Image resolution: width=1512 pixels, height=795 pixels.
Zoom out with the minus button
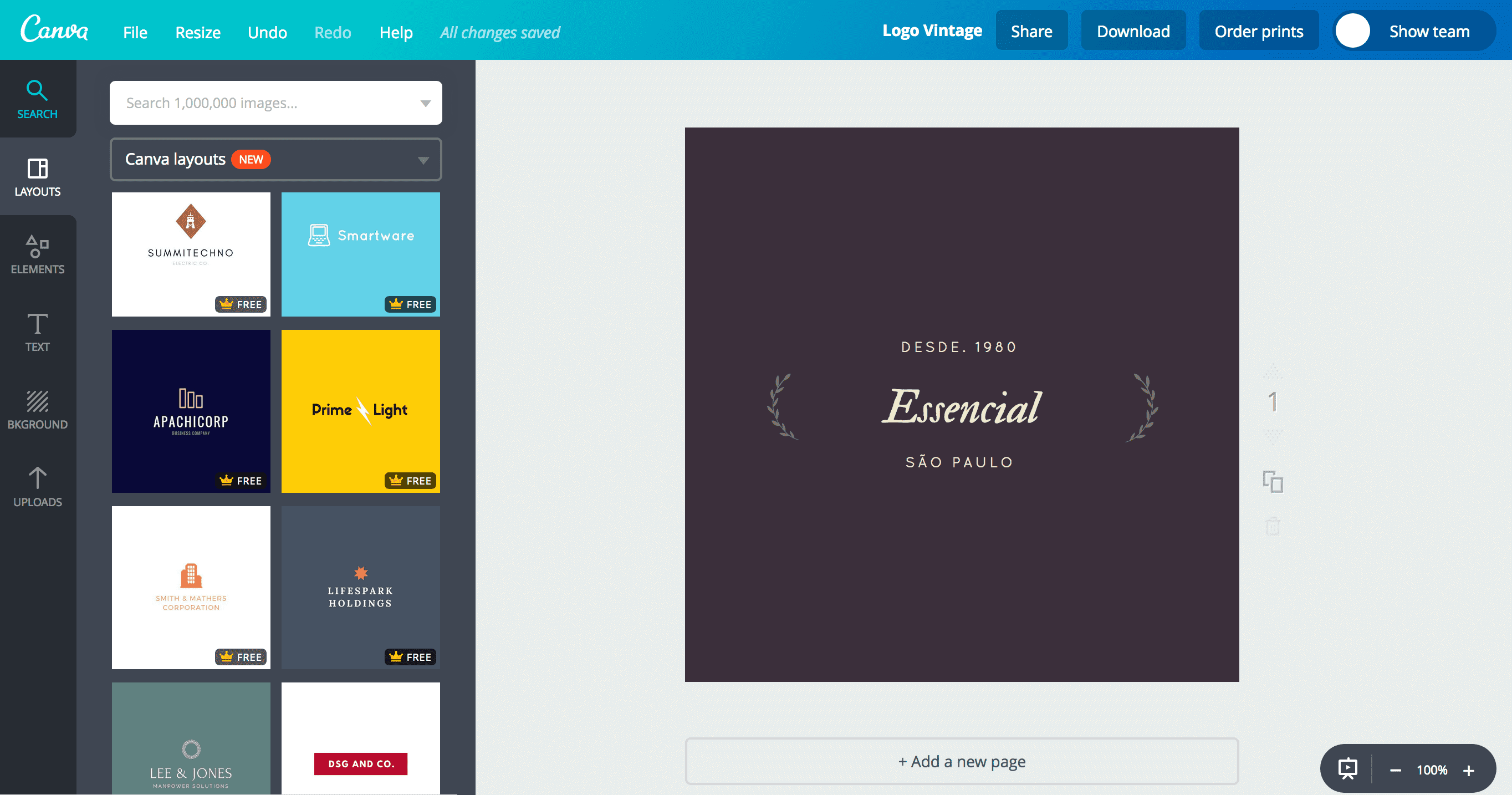tap(1396, 771)
